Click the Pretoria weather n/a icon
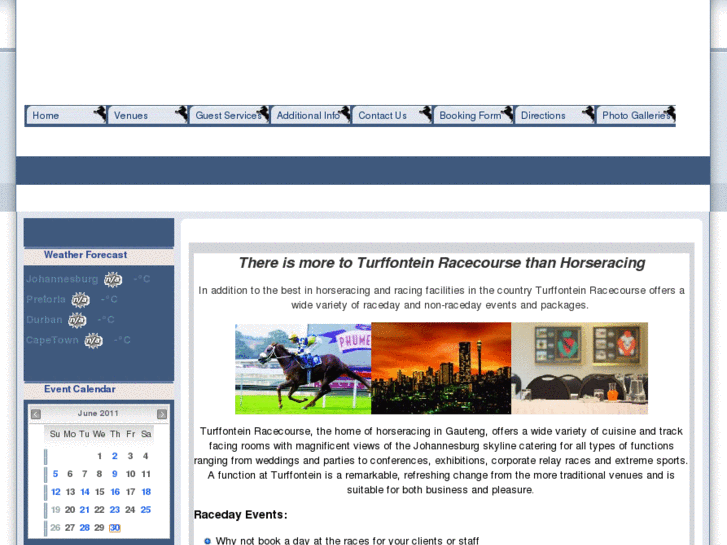Image resolution: width=727 pixels, height=545 pixels. click(80, 300)
